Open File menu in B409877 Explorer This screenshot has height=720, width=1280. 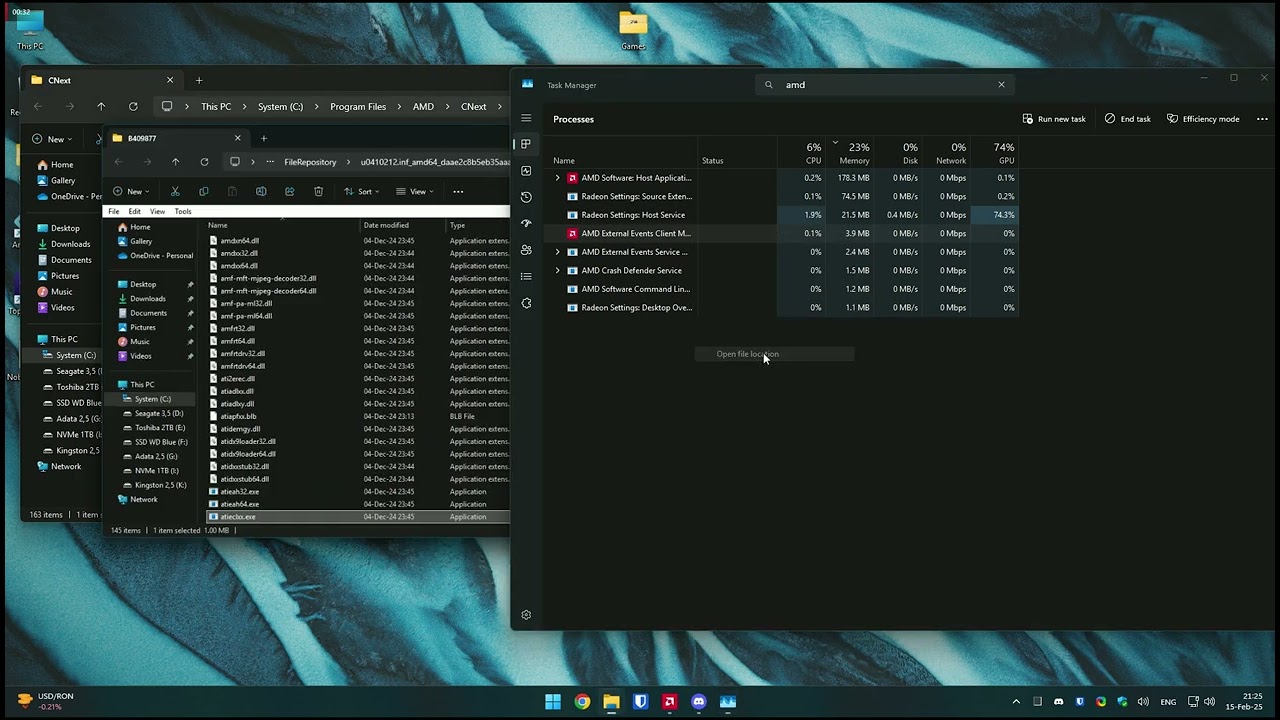114,211
